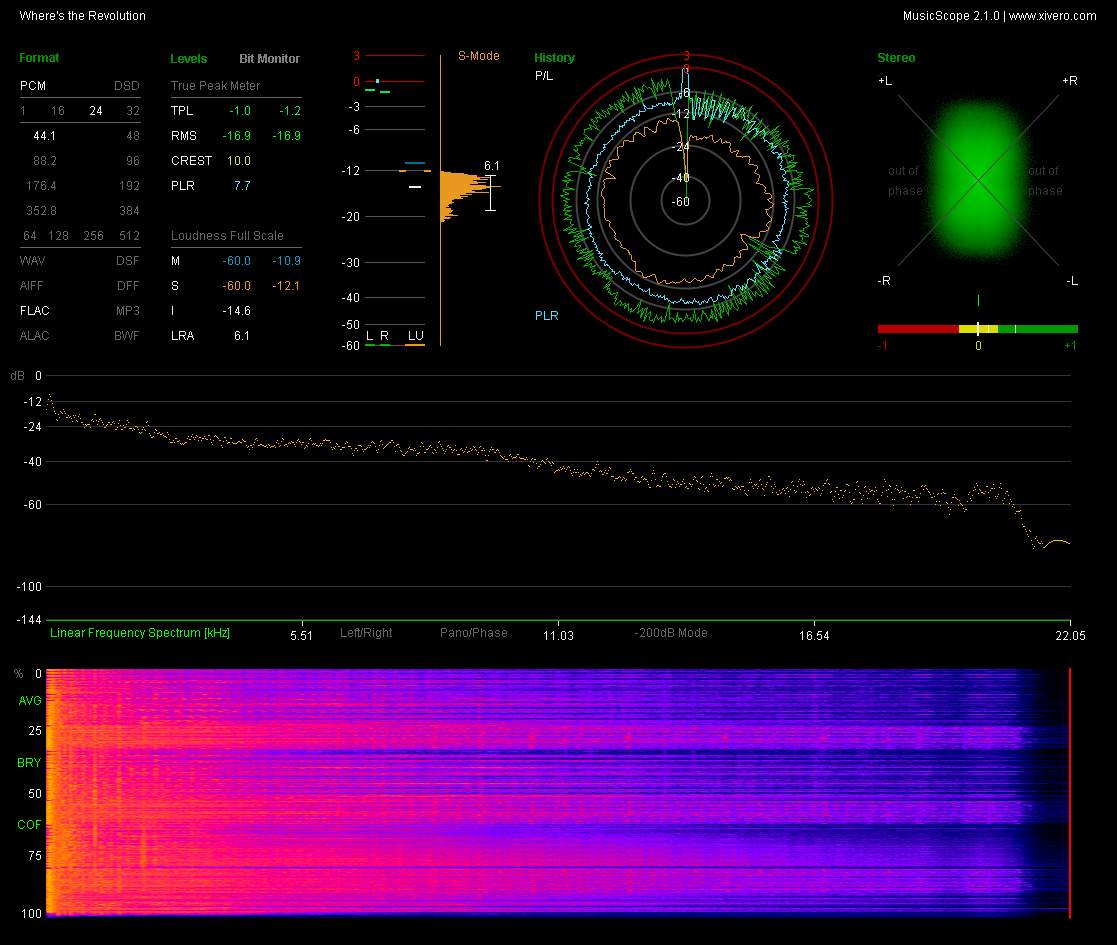Image resolution: width=1117 pixels, height=945 pixels.
Task: Toggle S-Mode on the loudness histogram
Action: [478, 56]
